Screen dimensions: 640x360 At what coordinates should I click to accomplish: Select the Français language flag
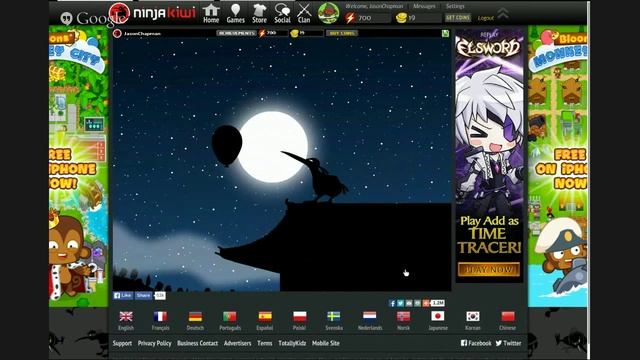pyautogui.click(x=160, y=316)
